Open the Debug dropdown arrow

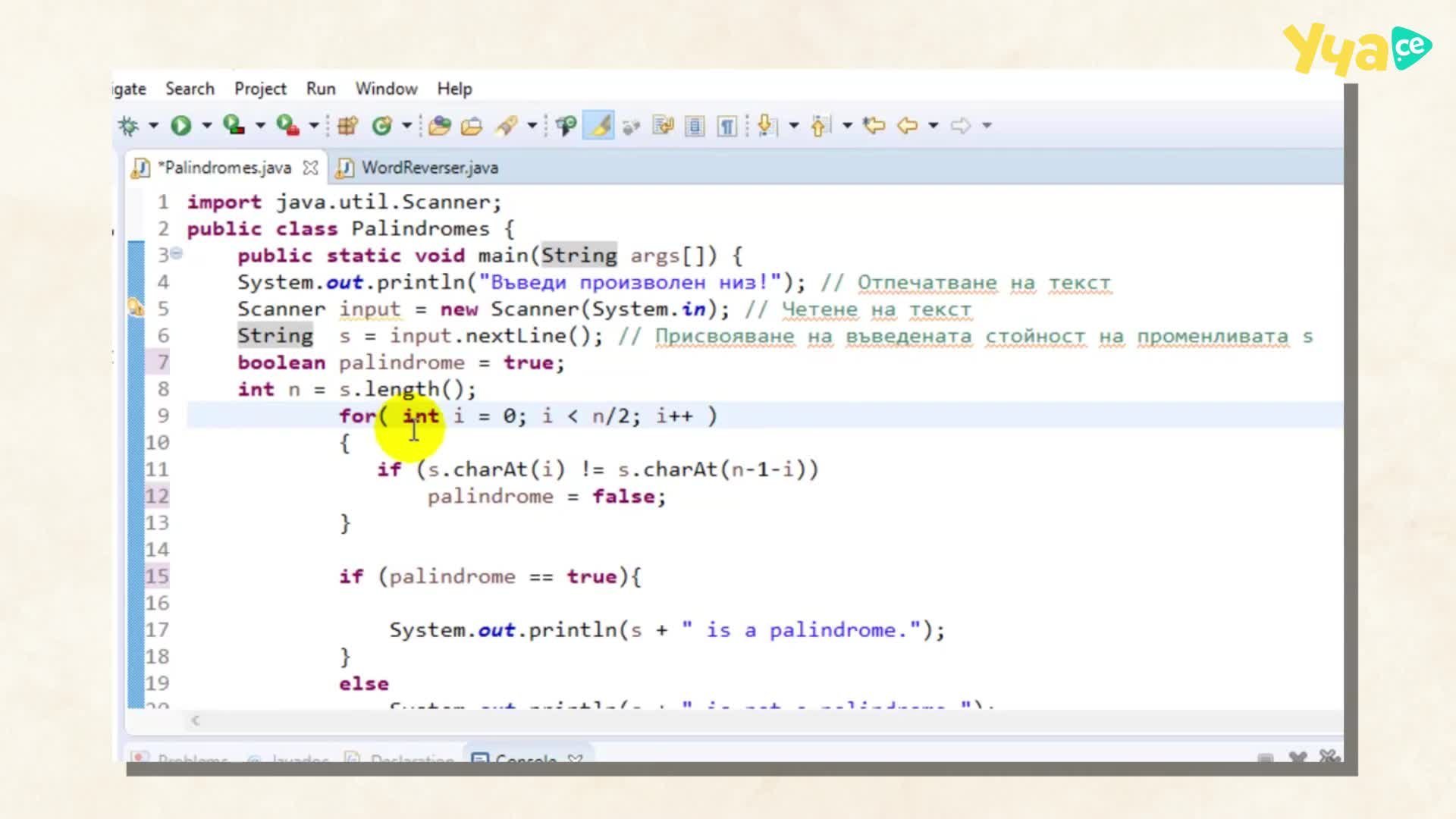(153, 125)
